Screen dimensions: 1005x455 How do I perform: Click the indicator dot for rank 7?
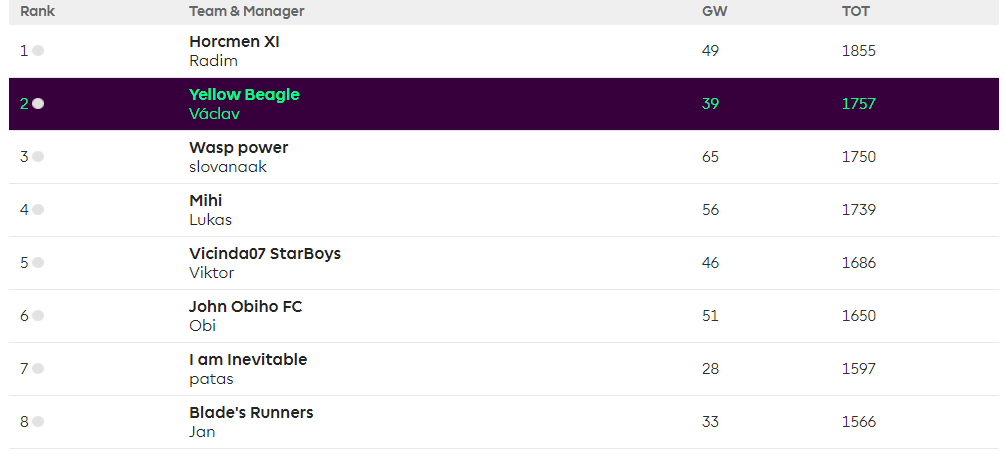click(38, 369)
